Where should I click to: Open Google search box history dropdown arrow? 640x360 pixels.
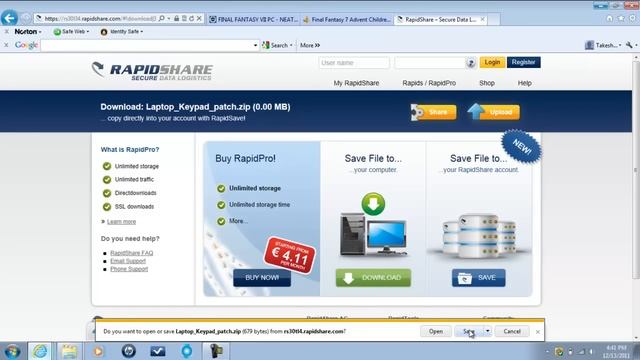[x=256, y=45]
